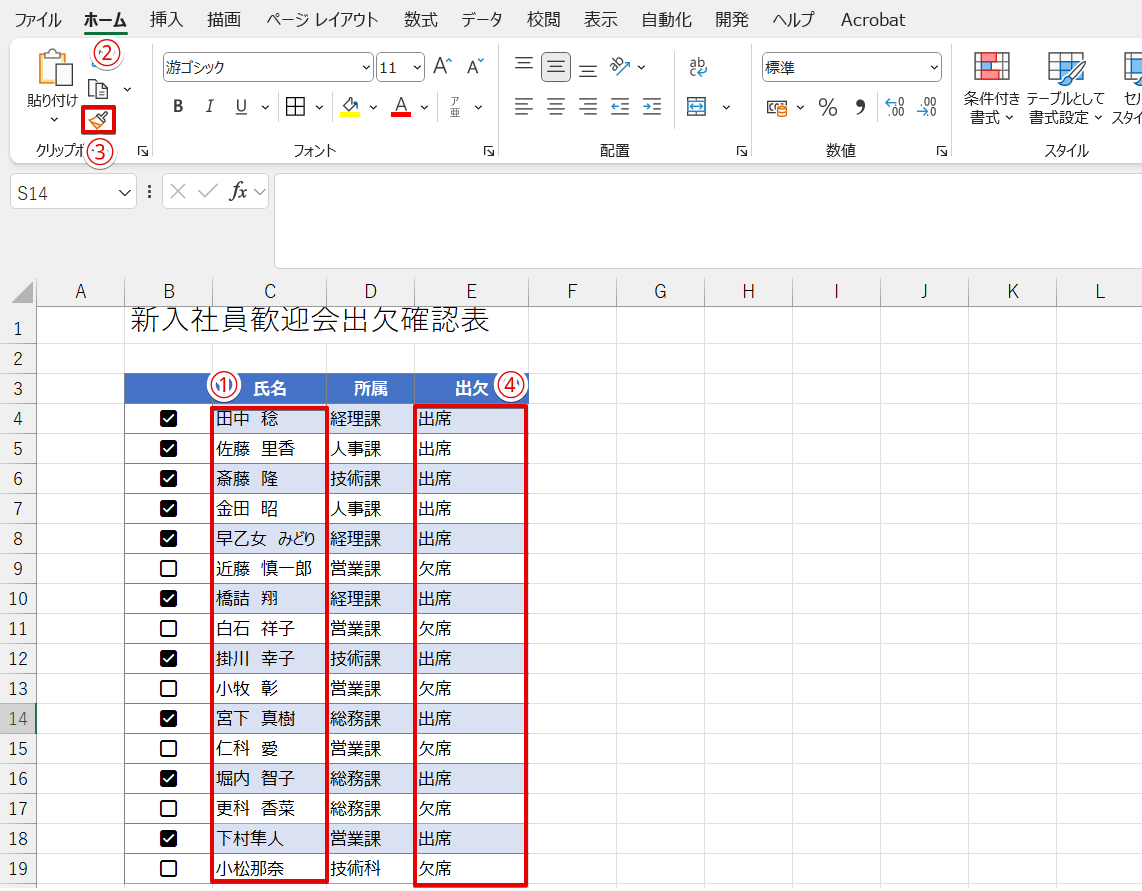Click the borders grid icon
Image resolution: width=1142 pixels, height=891 pixels.
pyautogui.click(x=295, y=107)
